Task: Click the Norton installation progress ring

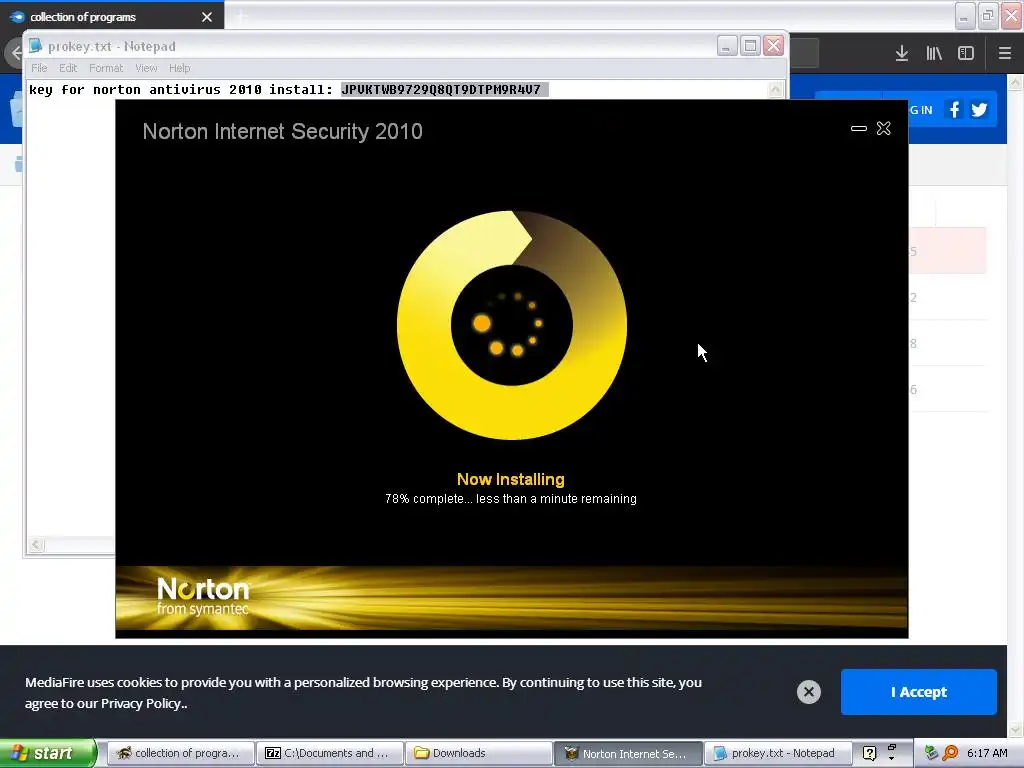Action: pos(512,325)
